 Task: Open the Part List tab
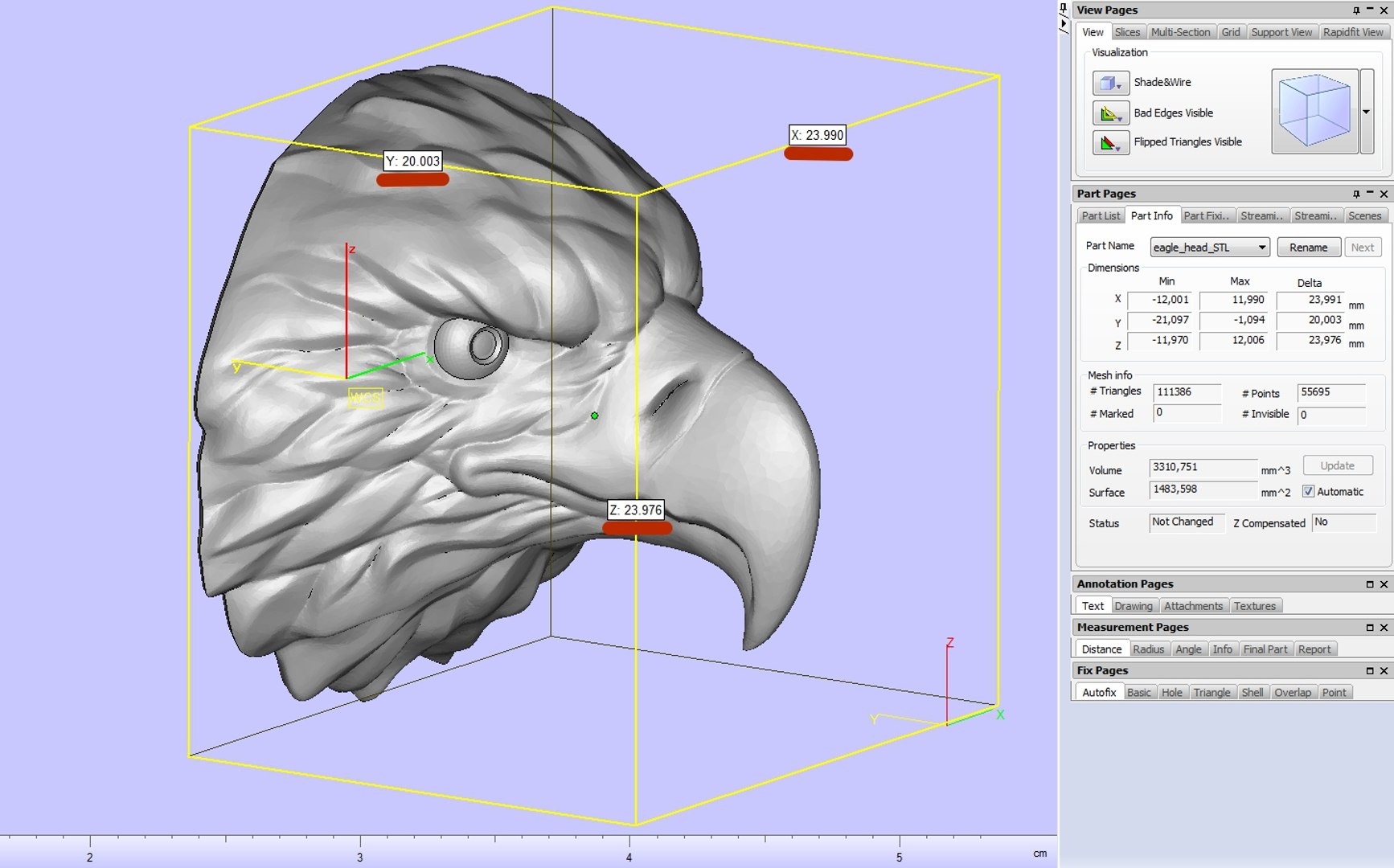[x=1101, y=216]
